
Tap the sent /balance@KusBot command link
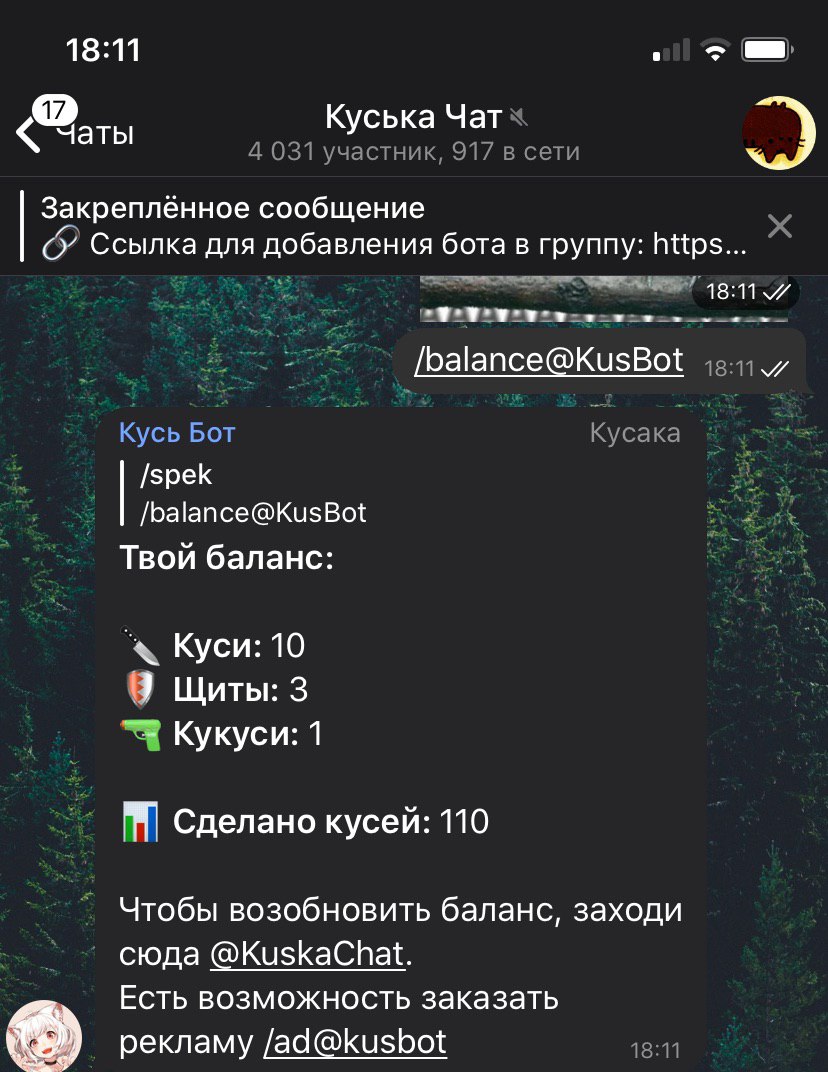549,360
